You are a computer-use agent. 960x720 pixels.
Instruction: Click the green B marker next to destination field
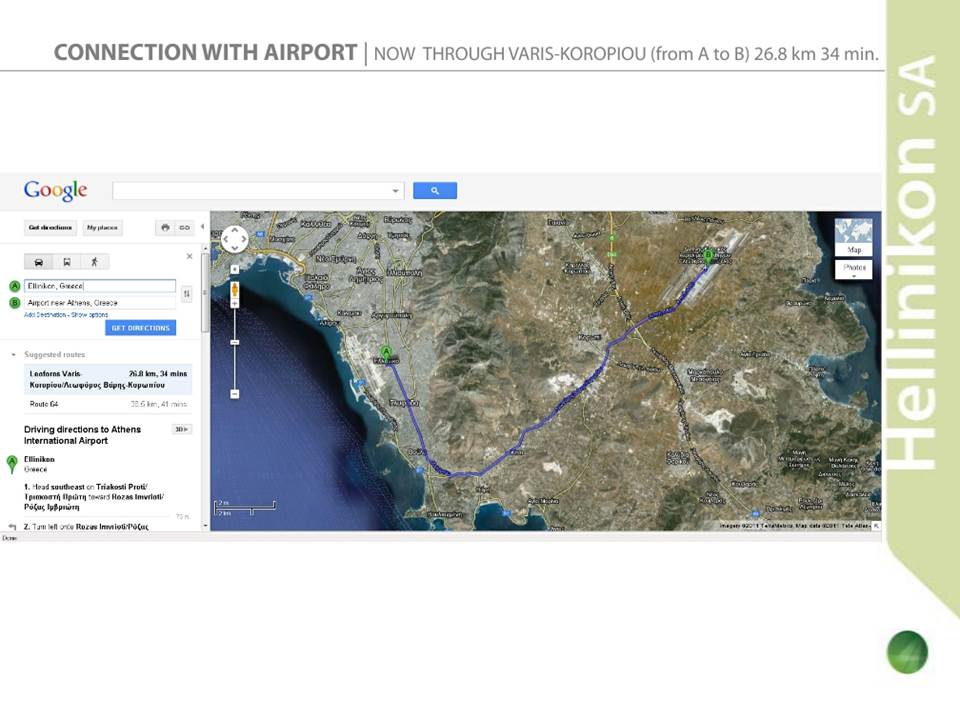15,302
